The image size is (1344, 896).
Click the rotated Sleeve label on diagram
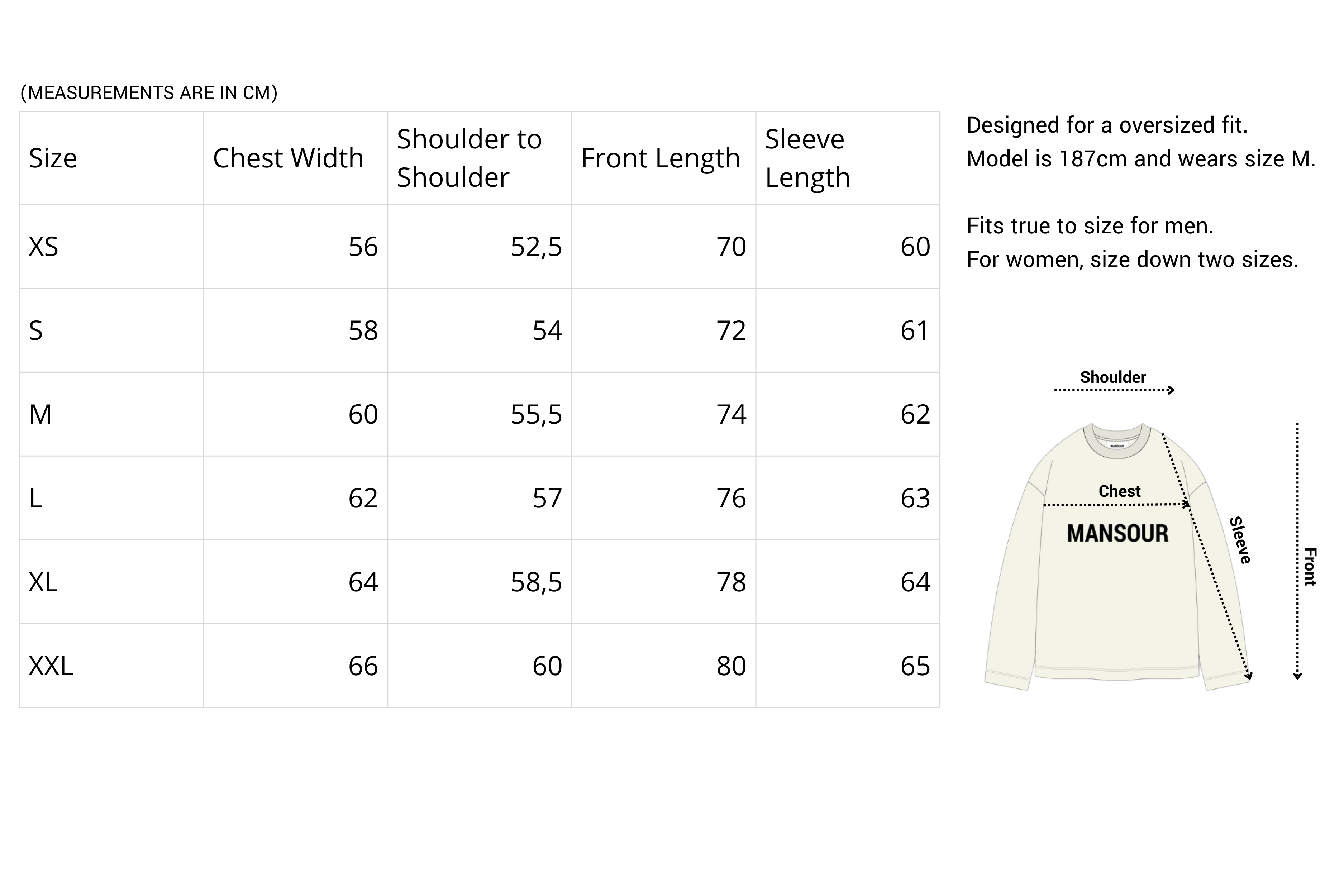[1240, 540]
